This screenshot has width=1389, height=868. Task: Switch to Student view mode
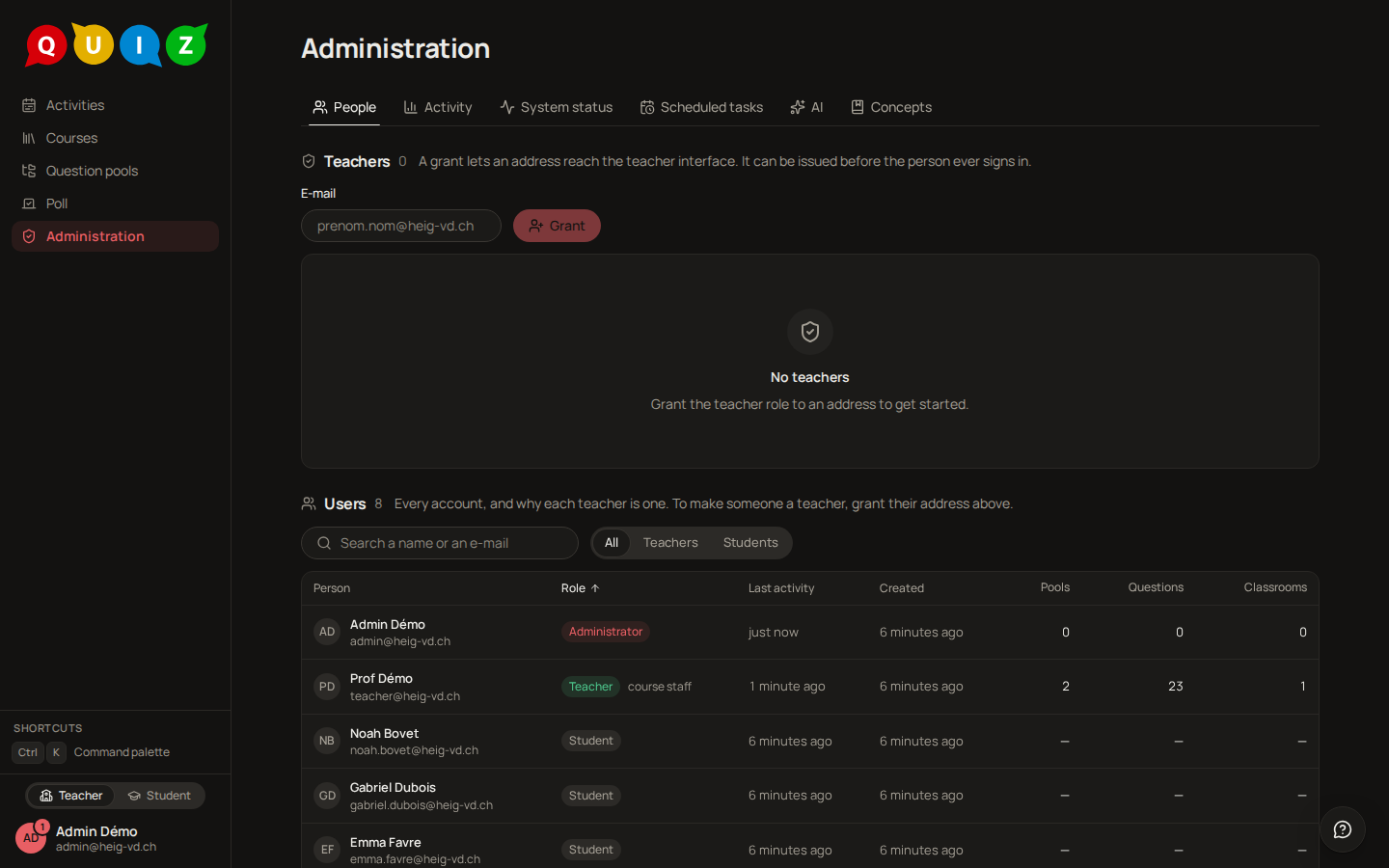point(159,796)
